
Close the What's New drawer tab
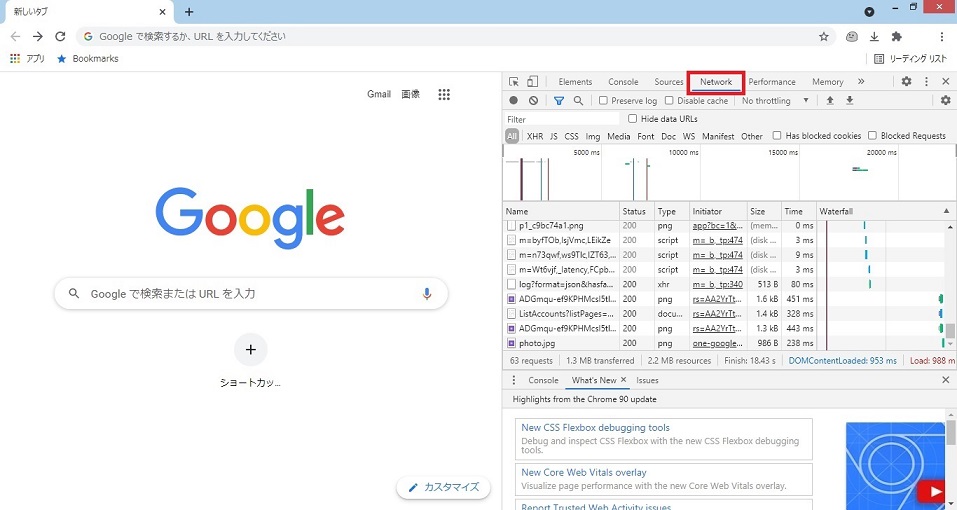click(623, 379)
